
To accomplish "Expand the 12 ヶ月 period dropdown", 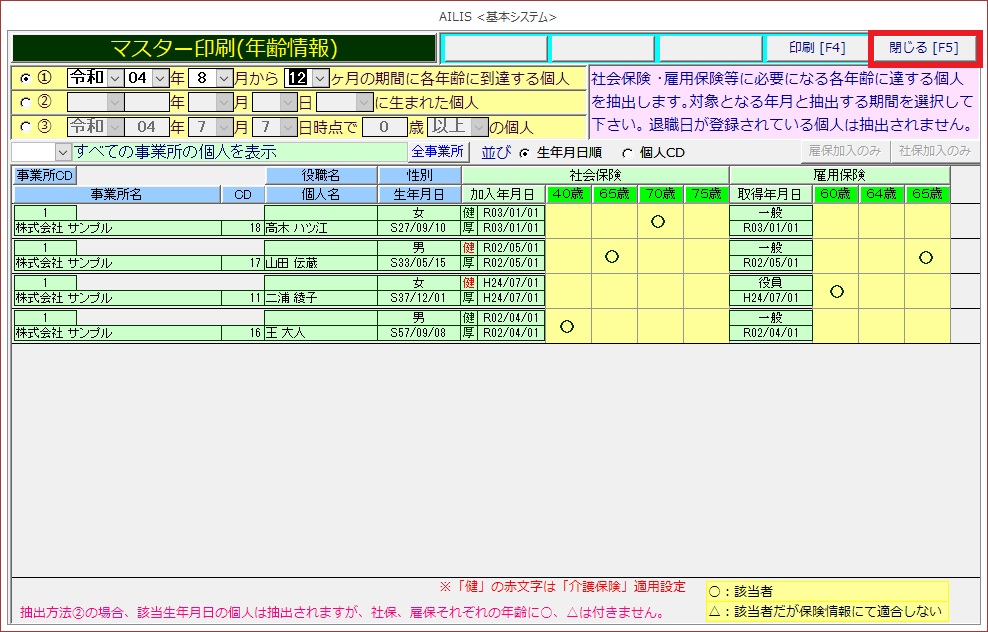I will pos(320,78).
